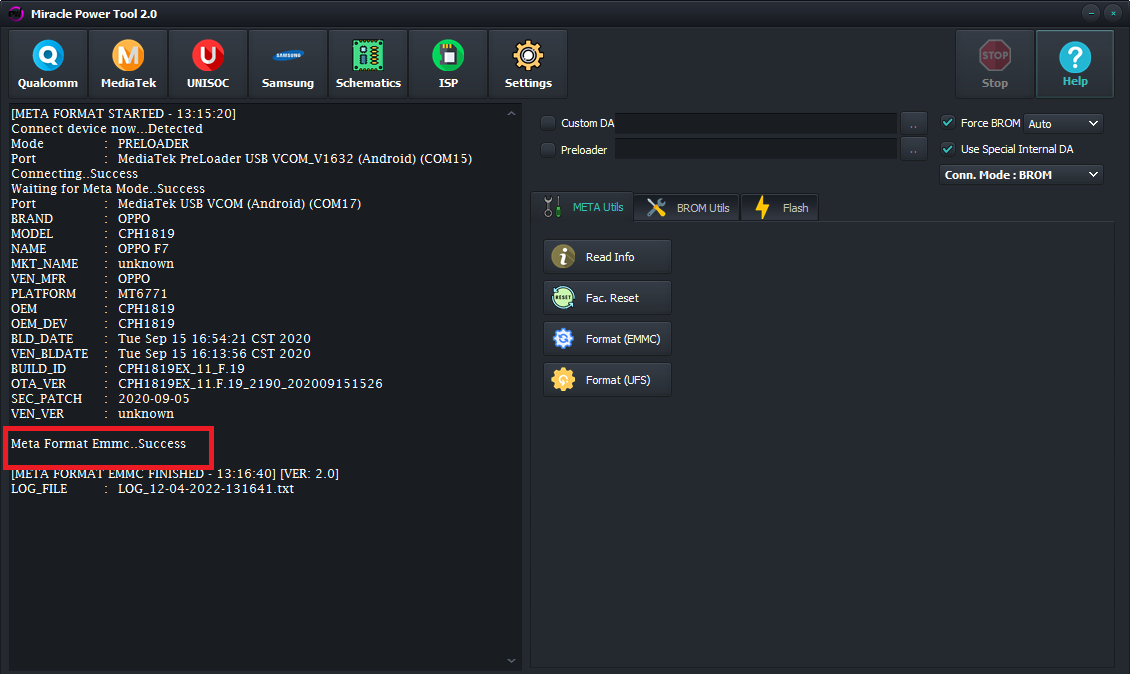Minimize the Miracle Power Tool window
This screenshot has height=674, width=1130.
tap(1091, 13)
